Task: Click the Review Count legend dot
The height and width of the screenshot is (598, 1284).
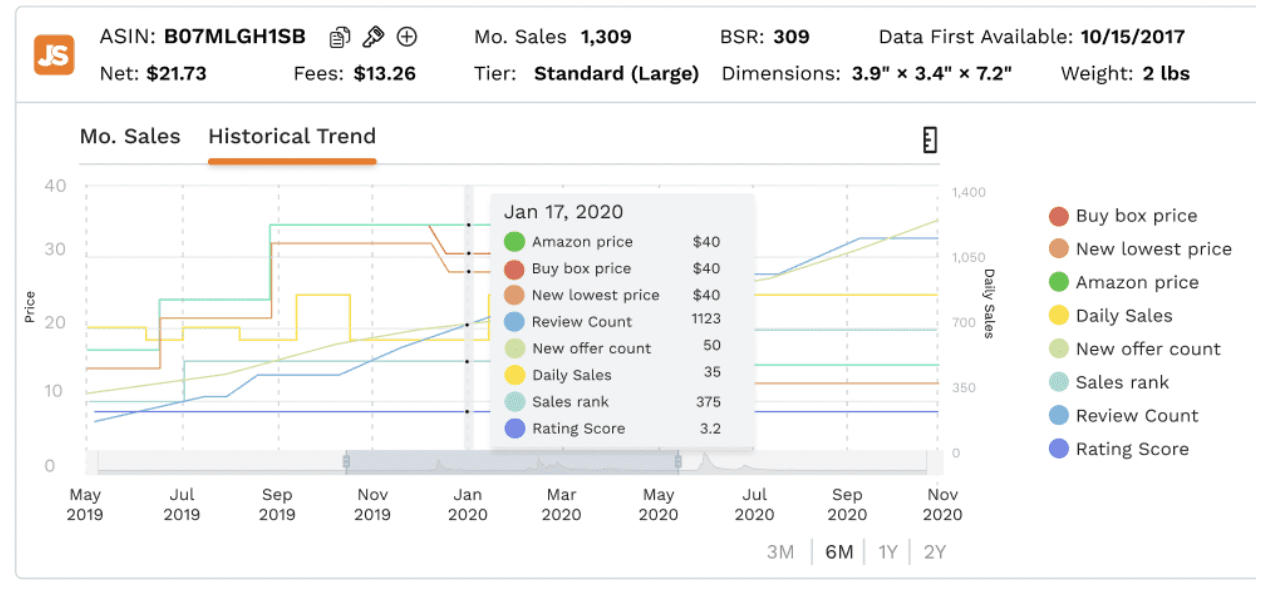Action: click(x=1058, y=416)
